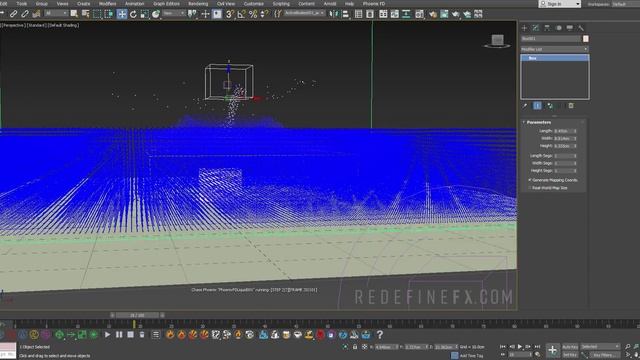Toggle the 3D Snaps button
The height and width of the screenshot is (360, 640).
coord(230,14)
